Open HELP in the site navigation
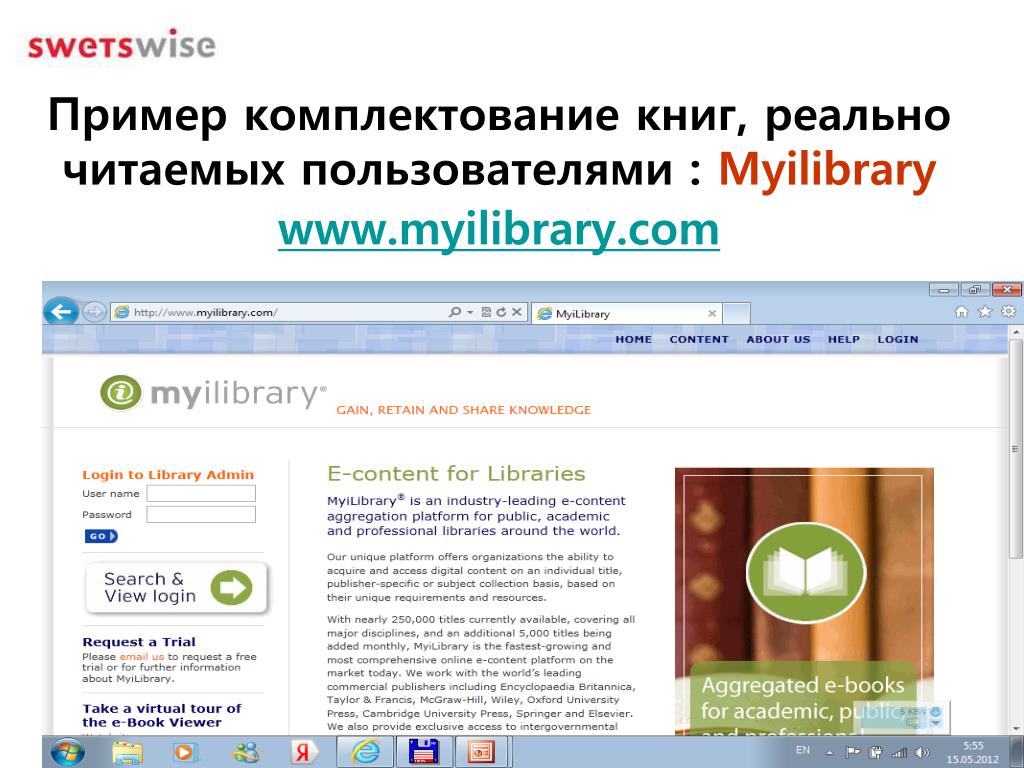 pos(844,340)
